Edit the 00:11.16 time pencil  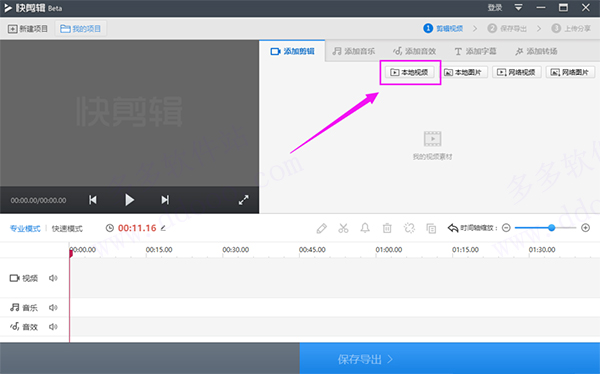point(163,228)
